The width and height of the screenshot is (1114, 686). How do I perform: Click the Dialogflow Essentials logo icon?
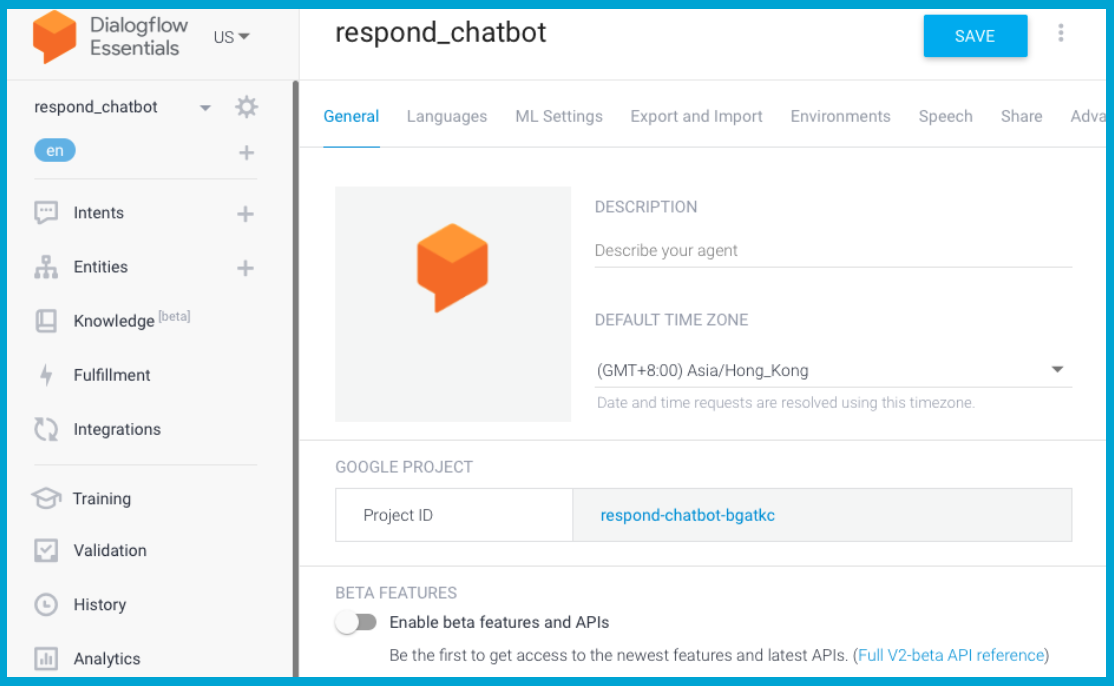[54, 37]
